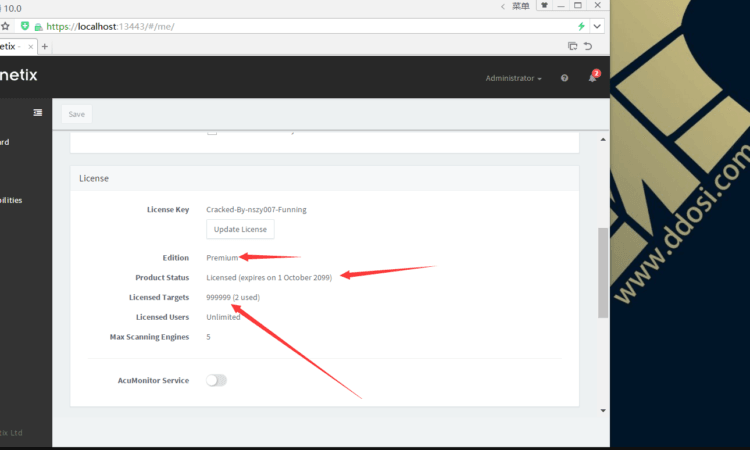Click the scroll down arrow of the page
This screenshot has height=450, width=750.
tap(603, 410)
